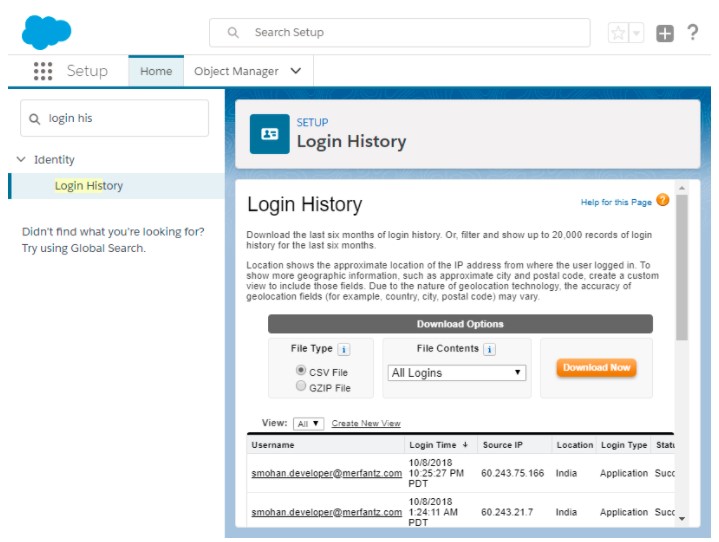Open smohan.developer user logged in at 1:24:11 AM
719x542 pixels.
pos(326,512)
